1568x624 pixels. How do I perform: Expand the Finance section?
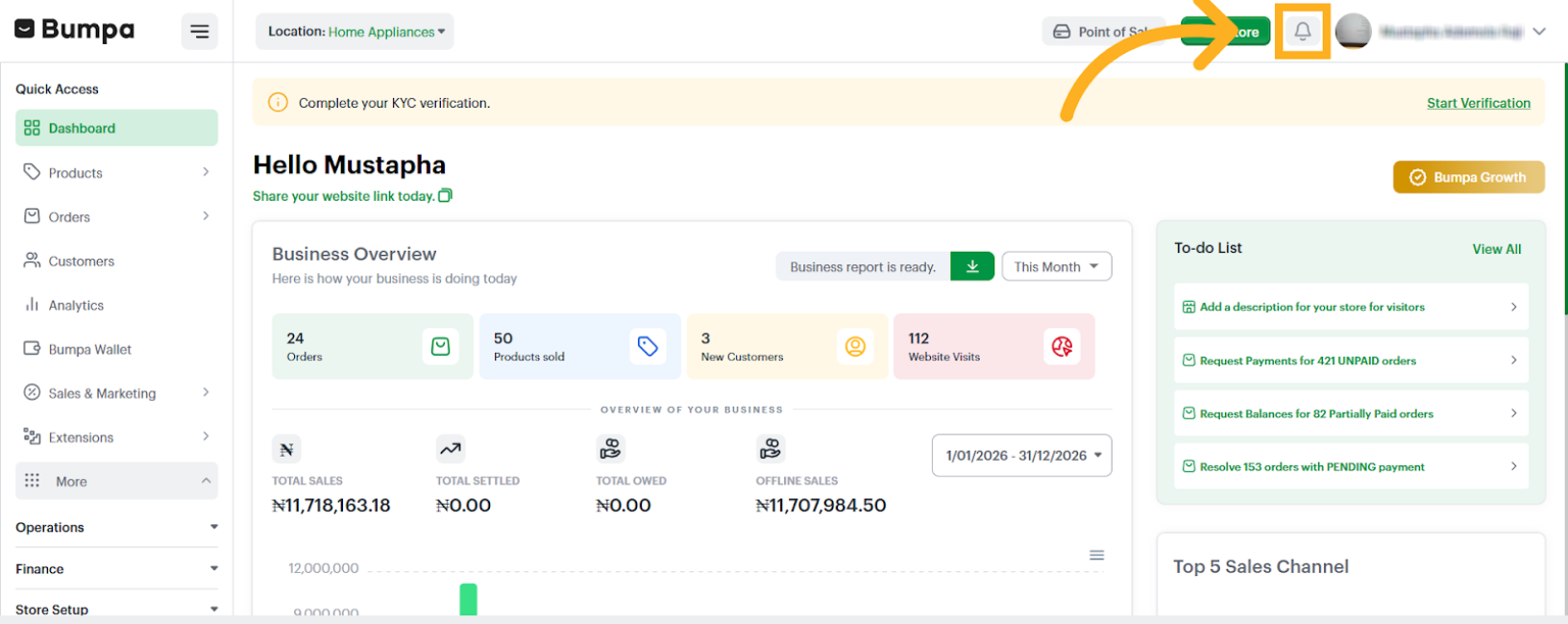click(x=116, y=569)
